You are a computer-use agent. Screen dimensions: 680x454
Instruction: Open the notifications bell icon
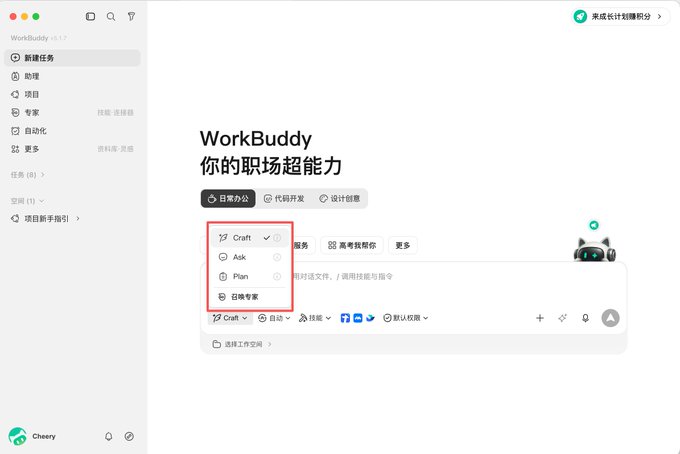point(108,436)
